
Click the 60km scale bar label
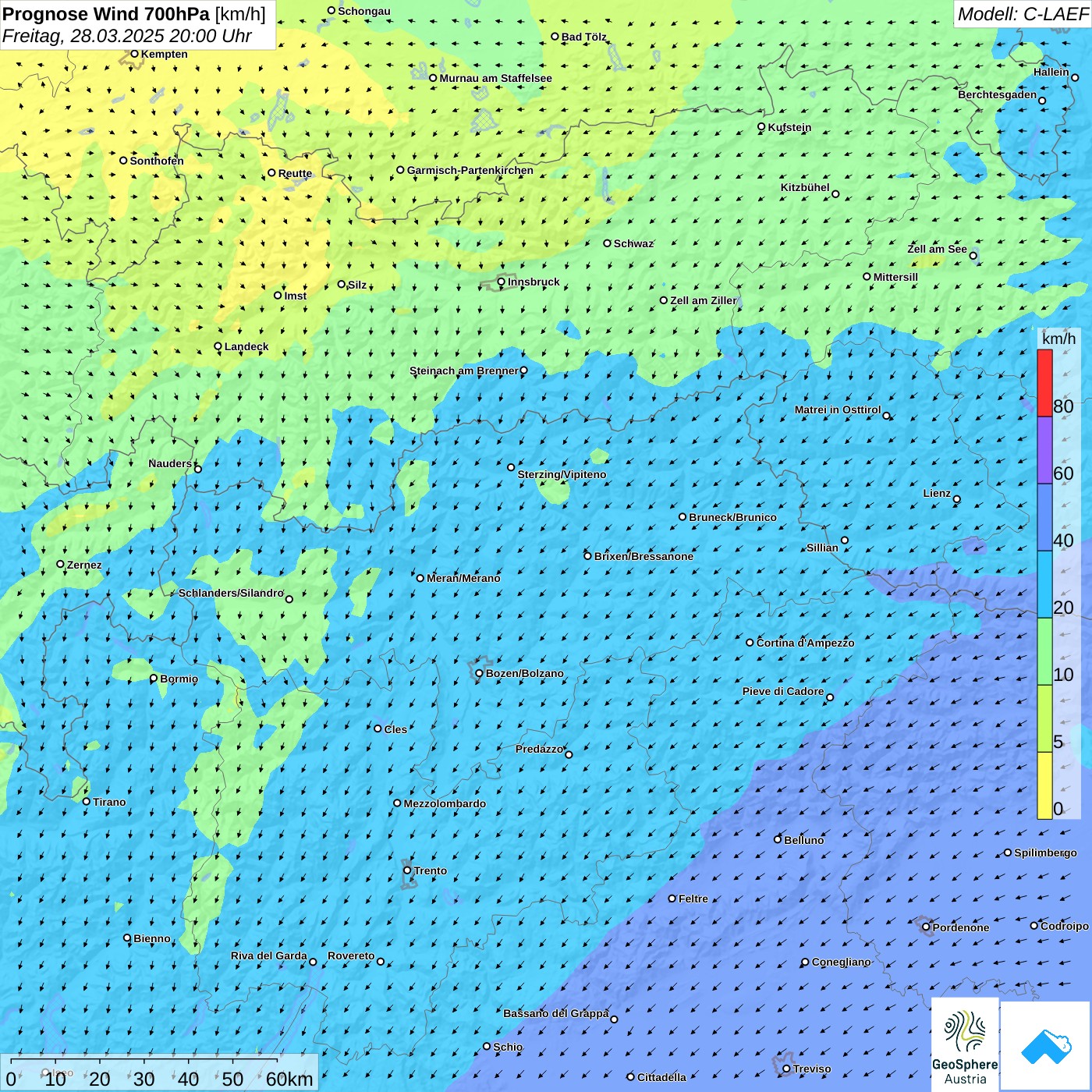(289, 1080)
